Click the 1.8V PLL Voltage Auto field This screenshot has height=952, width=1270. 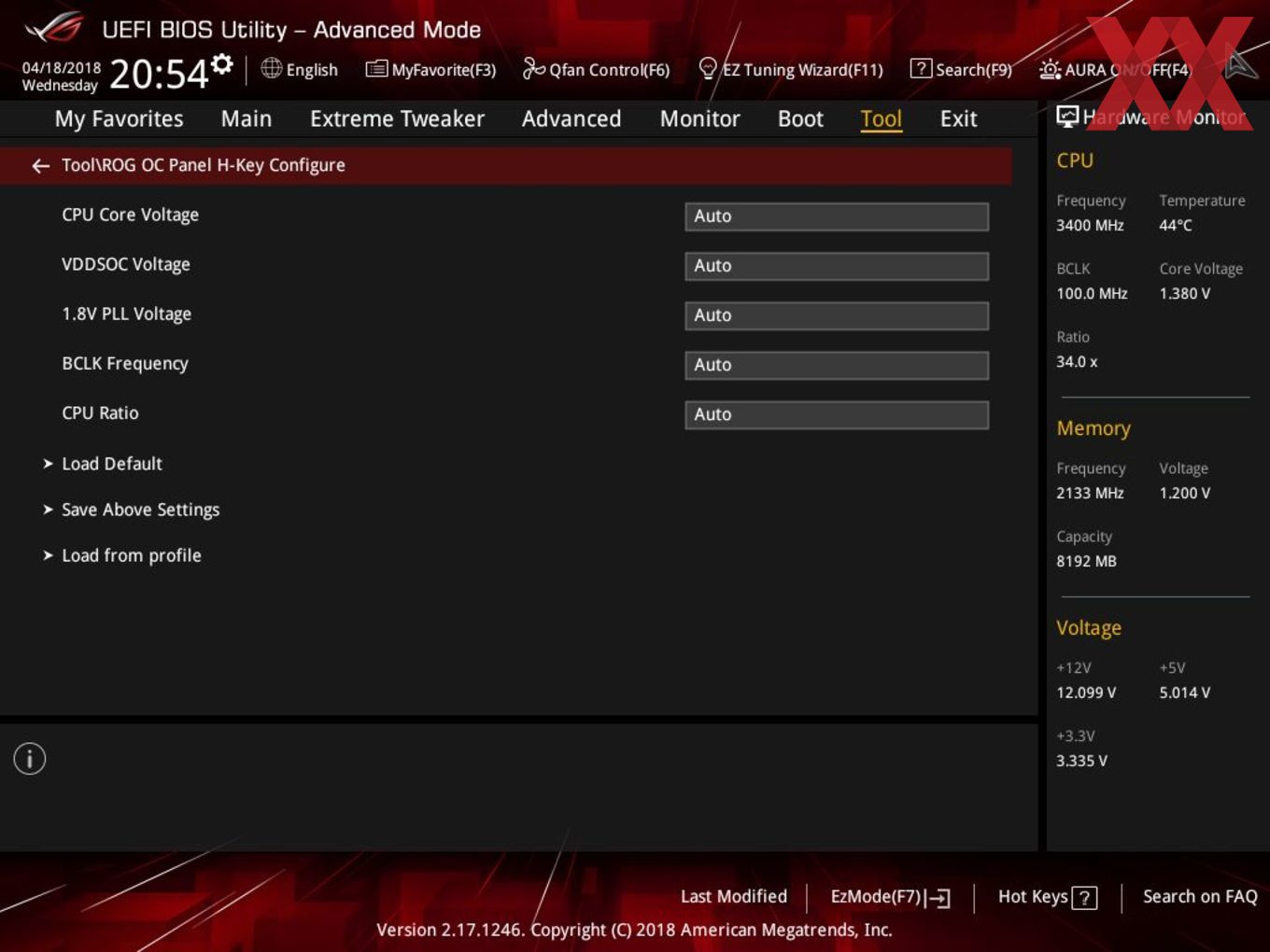click(837, 315)
